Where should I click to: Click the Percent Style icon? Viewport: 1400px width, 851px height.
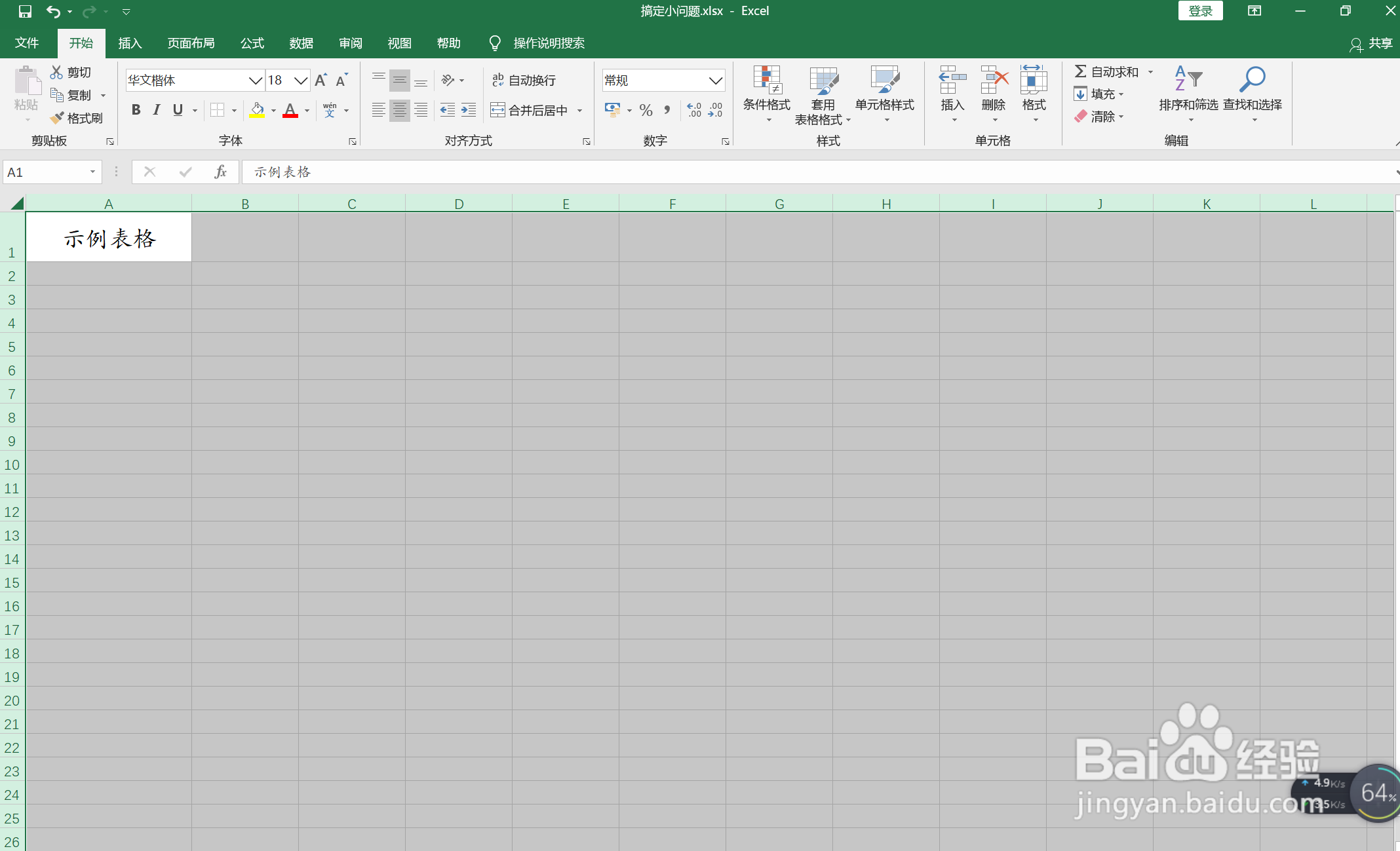(646, 110)
